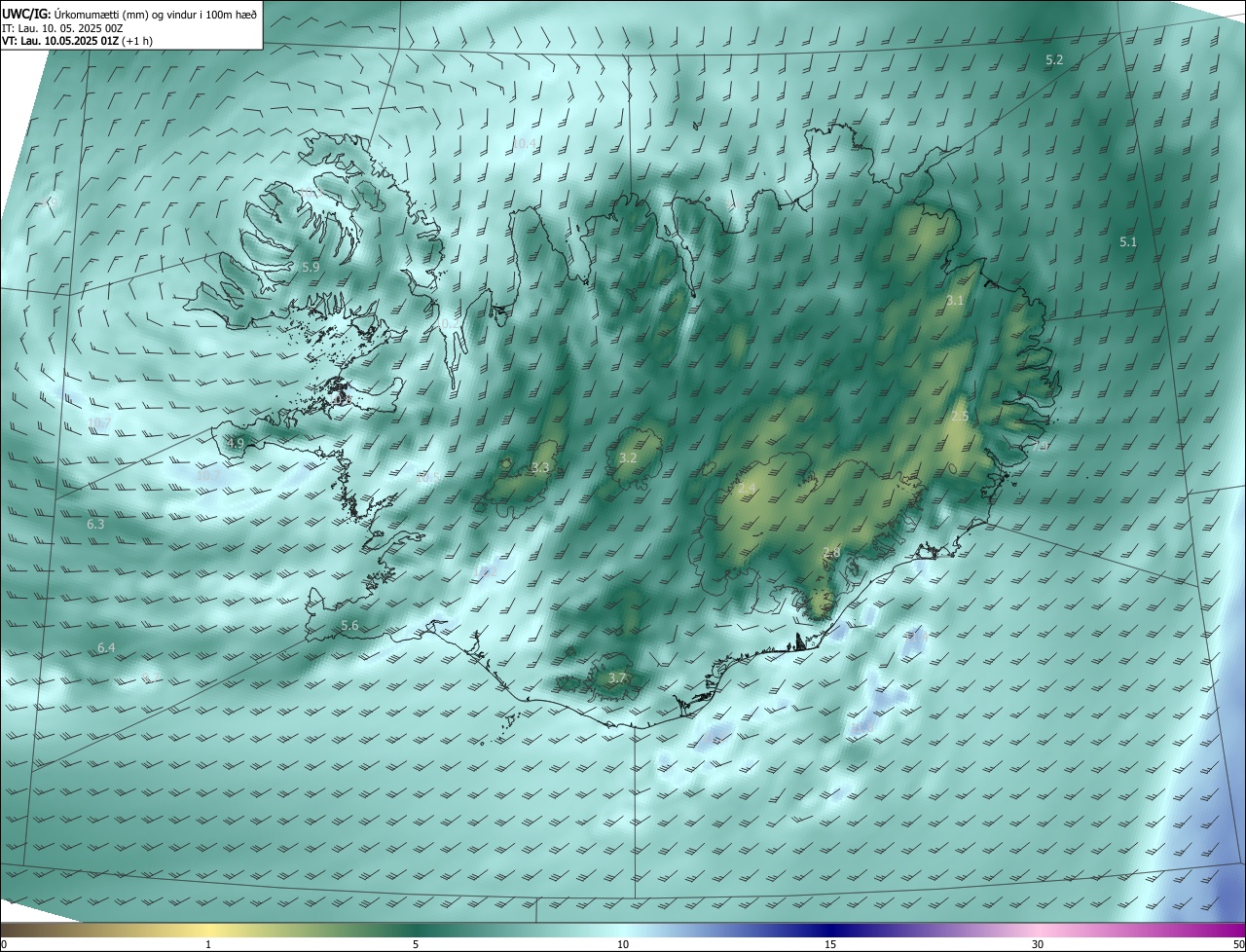Click the 3.2 value label
Screen dimensions: 1246x952
click(628, 458)
